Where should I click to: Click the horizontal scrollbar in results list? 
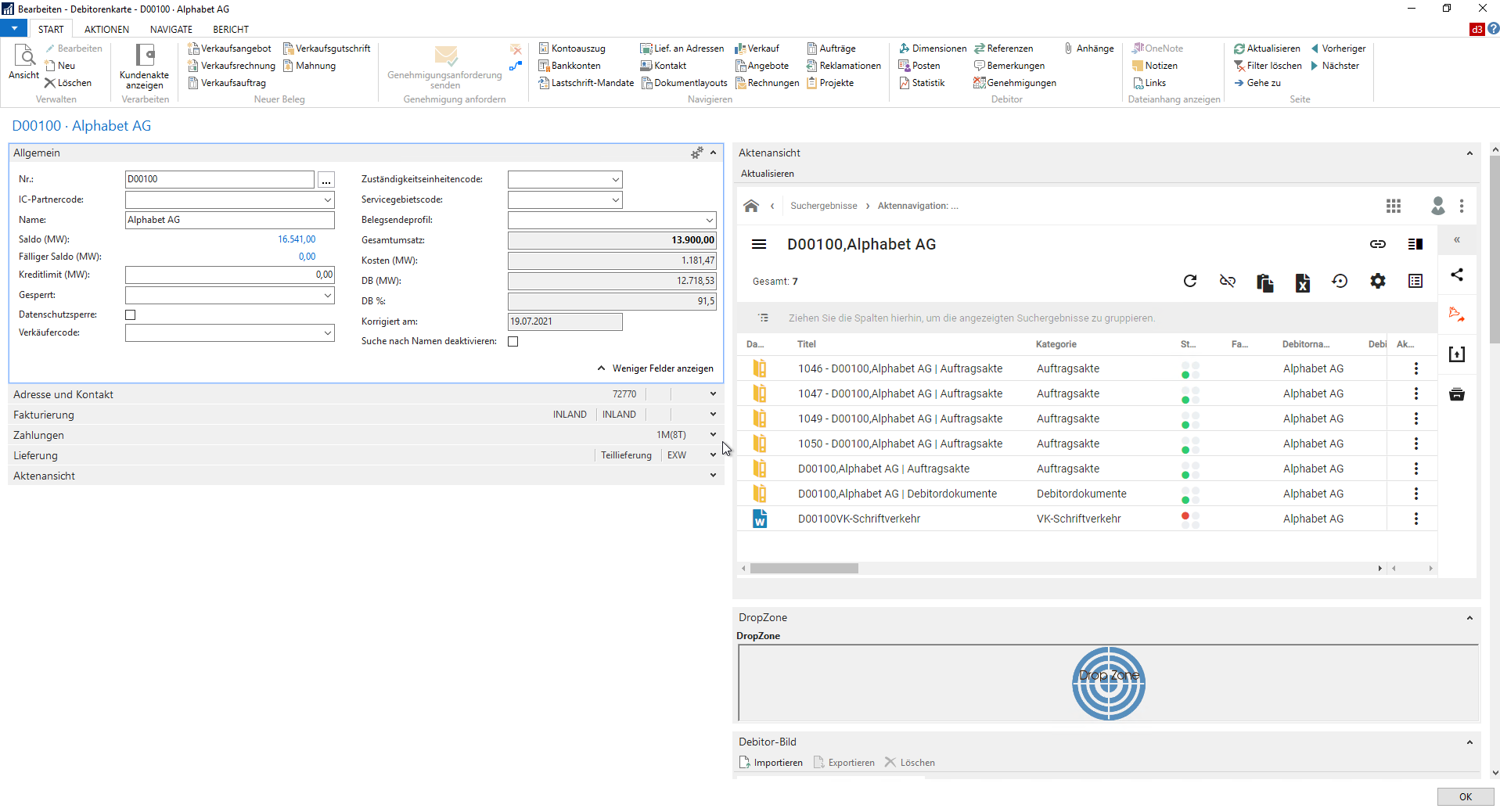tap(804, 568)
